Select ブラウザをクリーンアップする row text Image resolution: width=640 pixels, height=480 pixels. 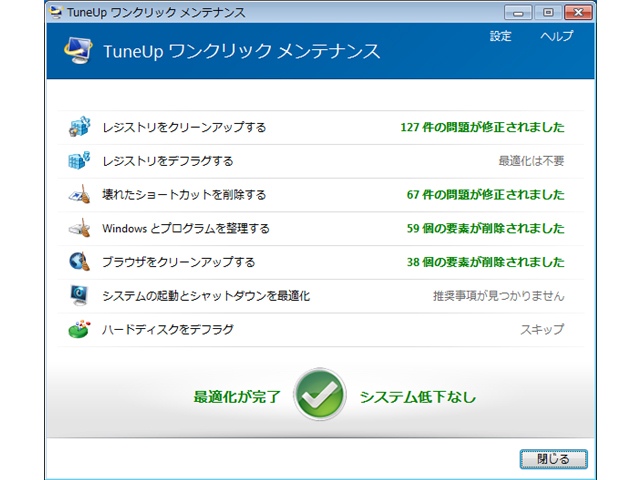(179, 262)
